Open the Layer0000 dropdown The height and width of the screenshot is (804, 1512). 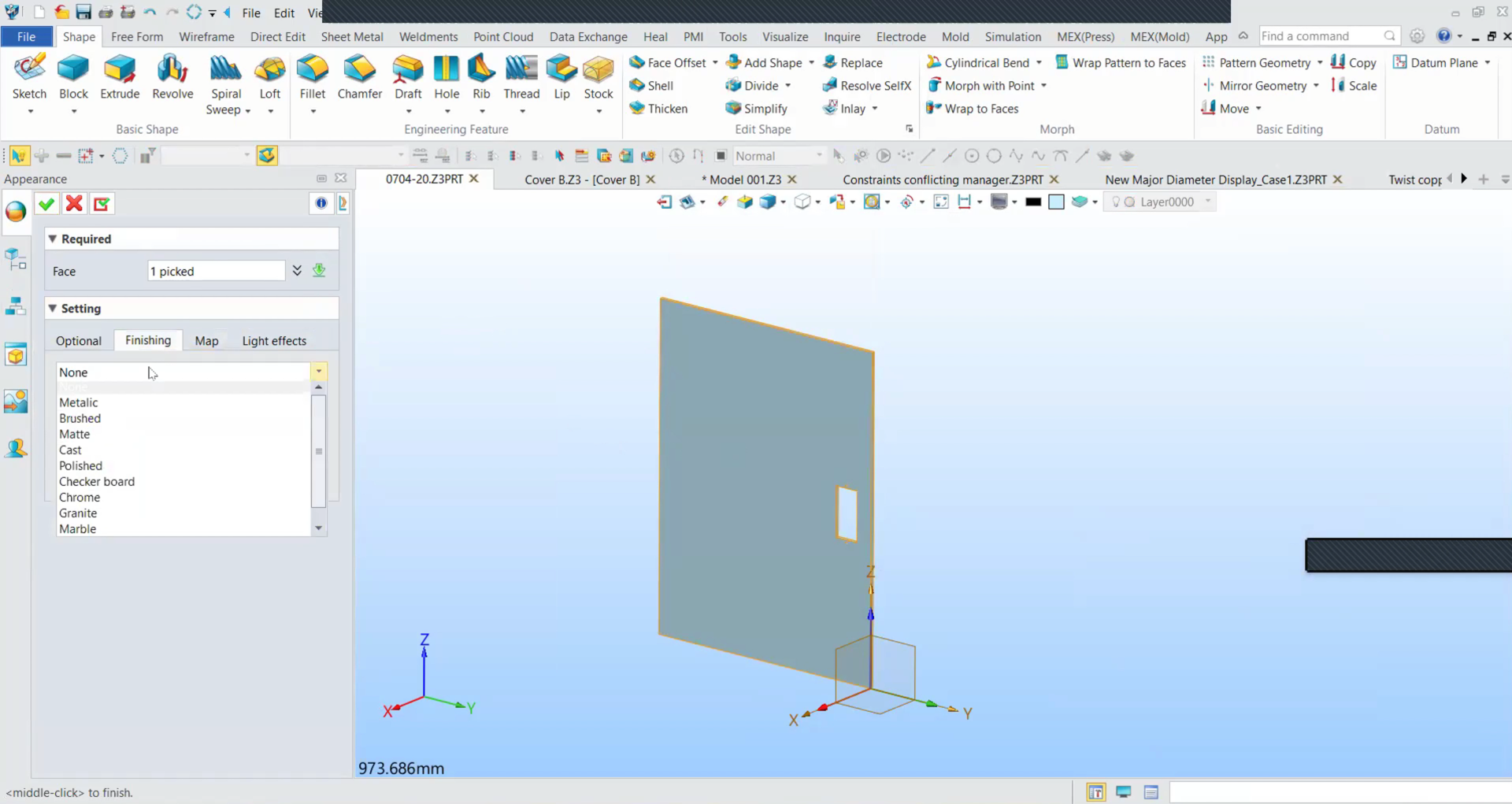[1207, 202]
